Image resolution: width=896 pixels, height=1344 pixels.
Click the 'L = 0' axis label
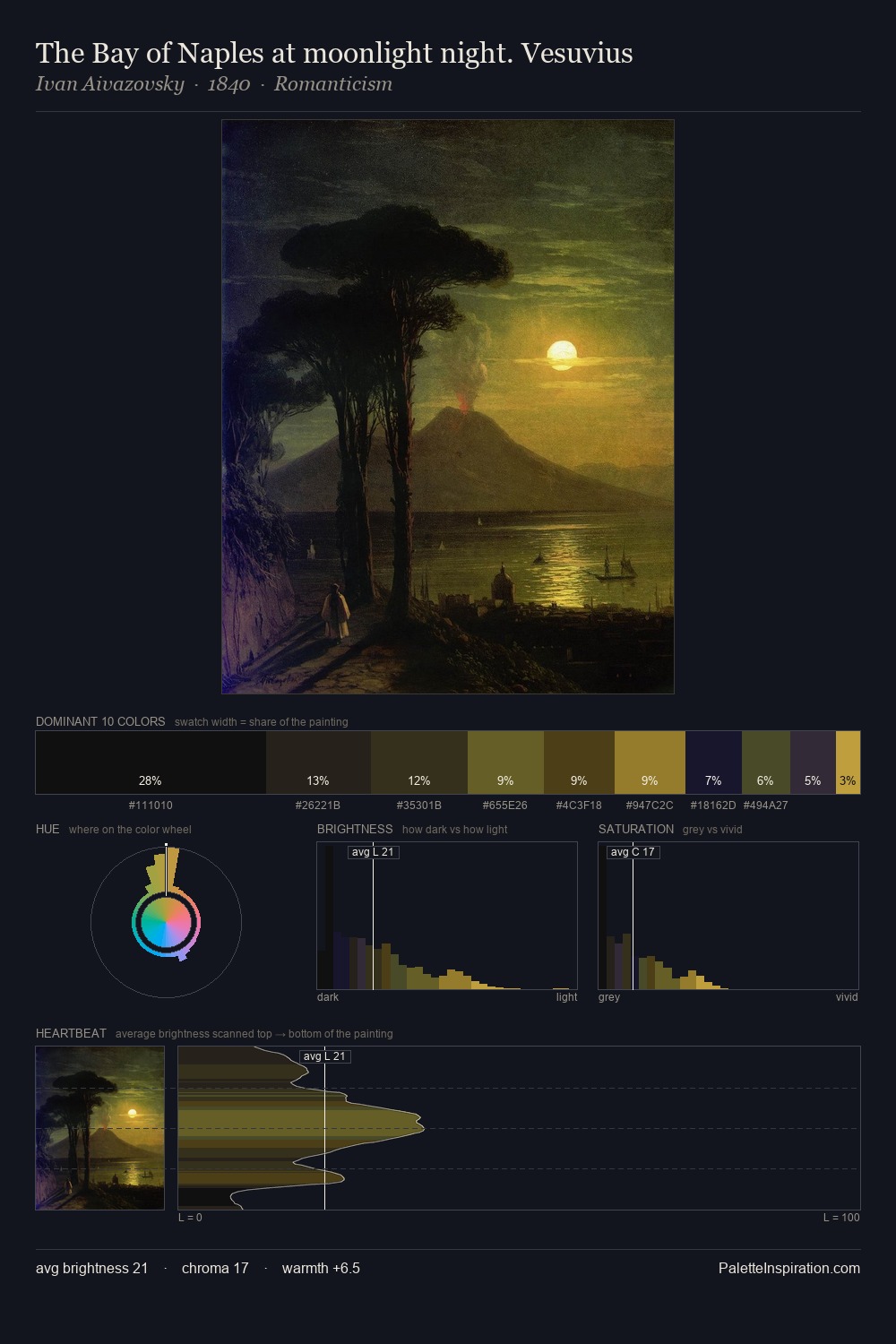click(190, 1218)
